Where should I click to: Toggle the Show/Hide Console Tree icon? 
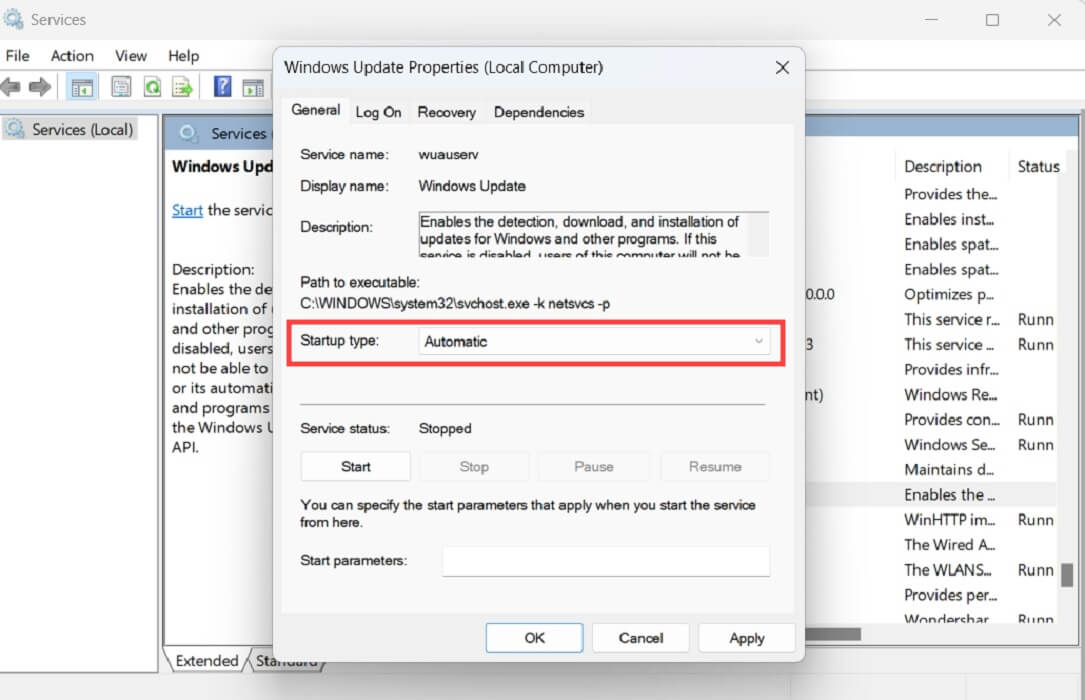click(81, 86)
